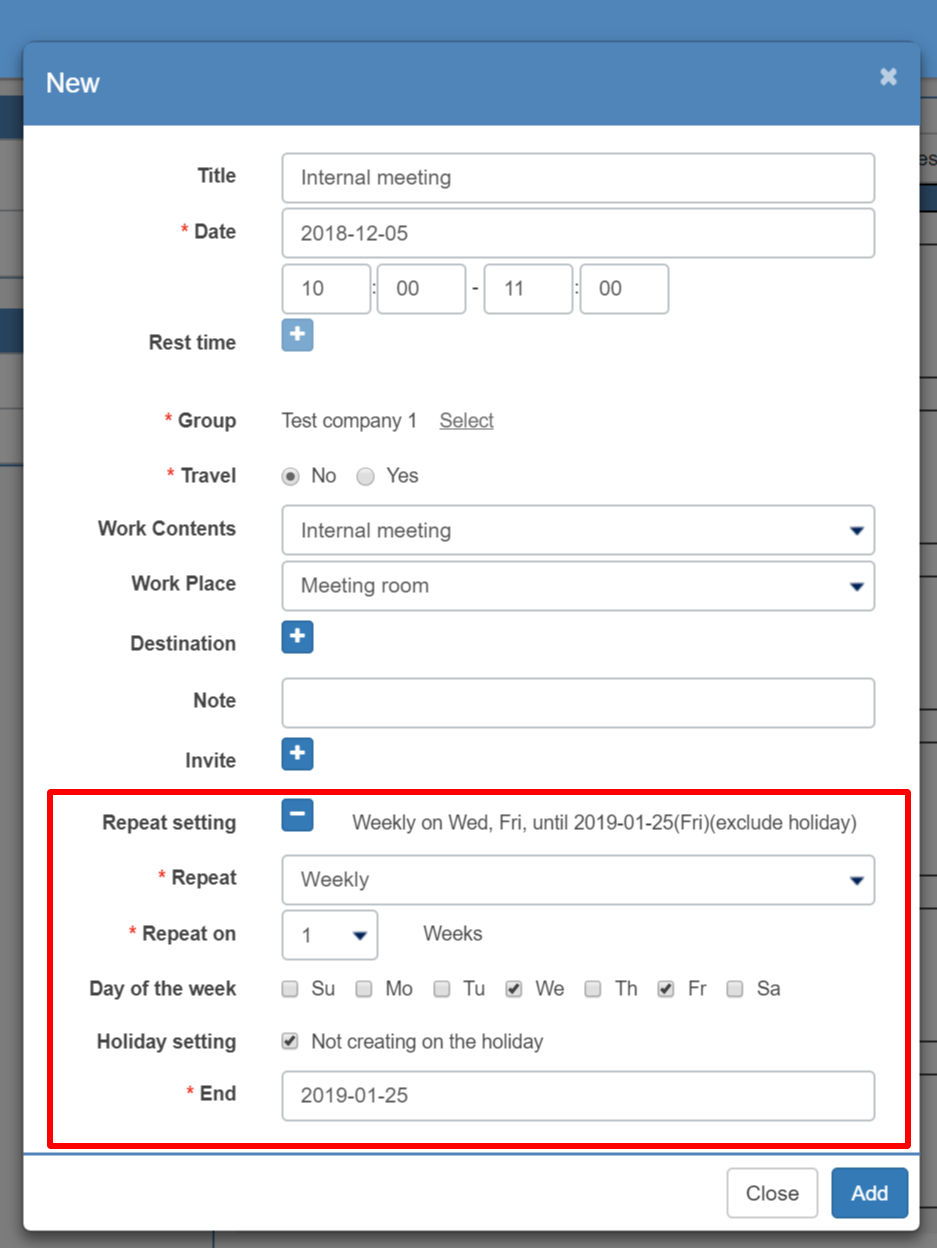
Task: Check the "Mo" day checkbox
Action: (x=363, y=989)
